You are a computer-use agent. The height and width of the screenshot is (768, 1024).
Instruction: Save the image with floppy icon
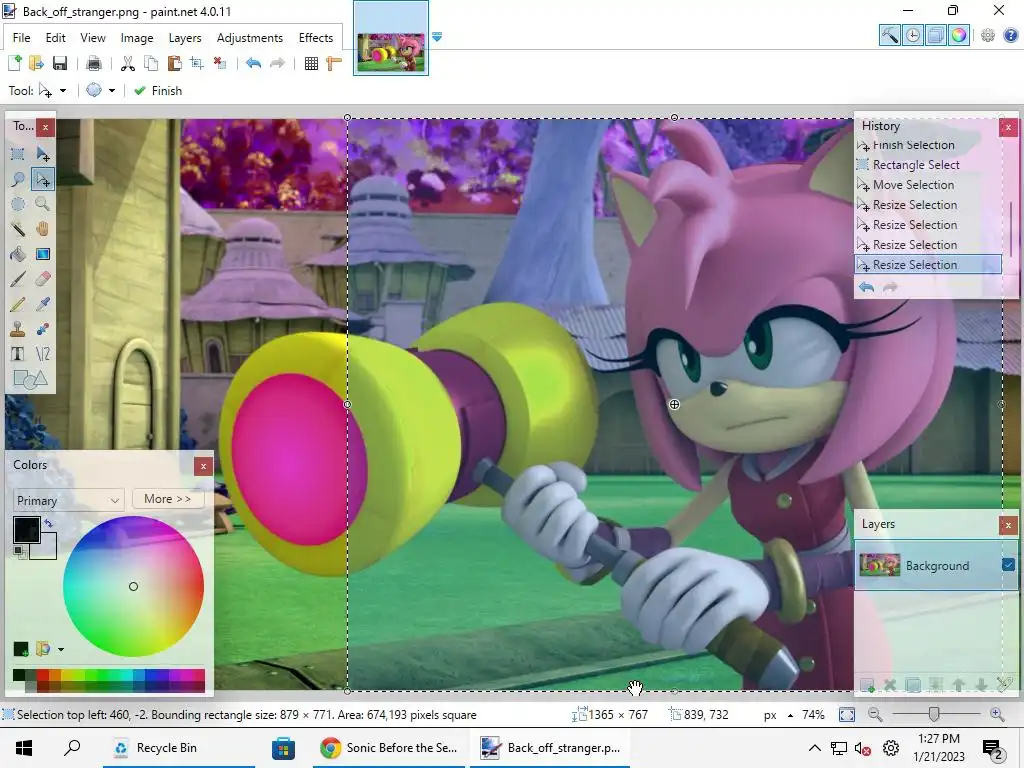60,63
